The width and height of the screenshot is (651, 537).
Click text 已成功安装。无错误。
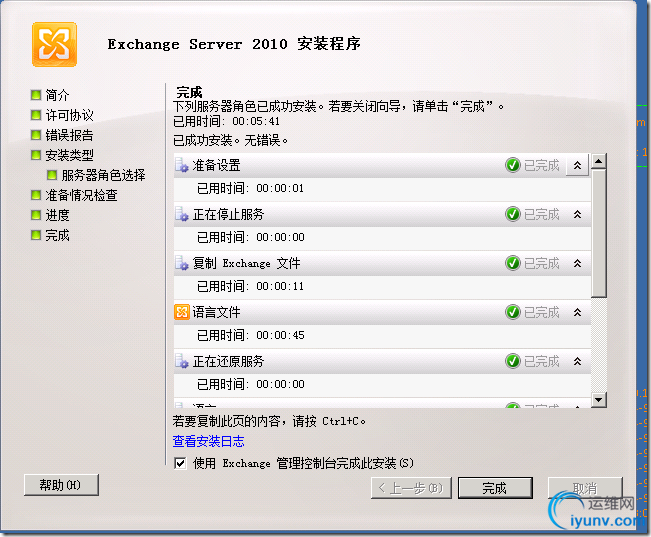tap(230, 140)
